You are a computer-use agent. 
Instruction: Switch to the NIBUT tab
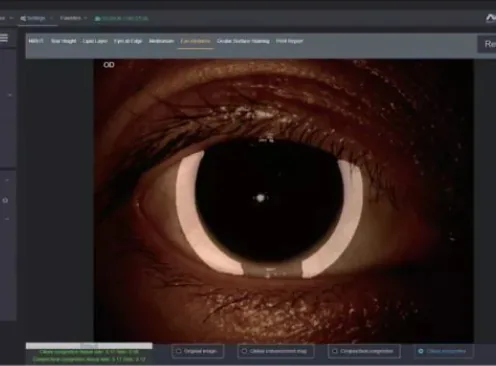[36, 41]
